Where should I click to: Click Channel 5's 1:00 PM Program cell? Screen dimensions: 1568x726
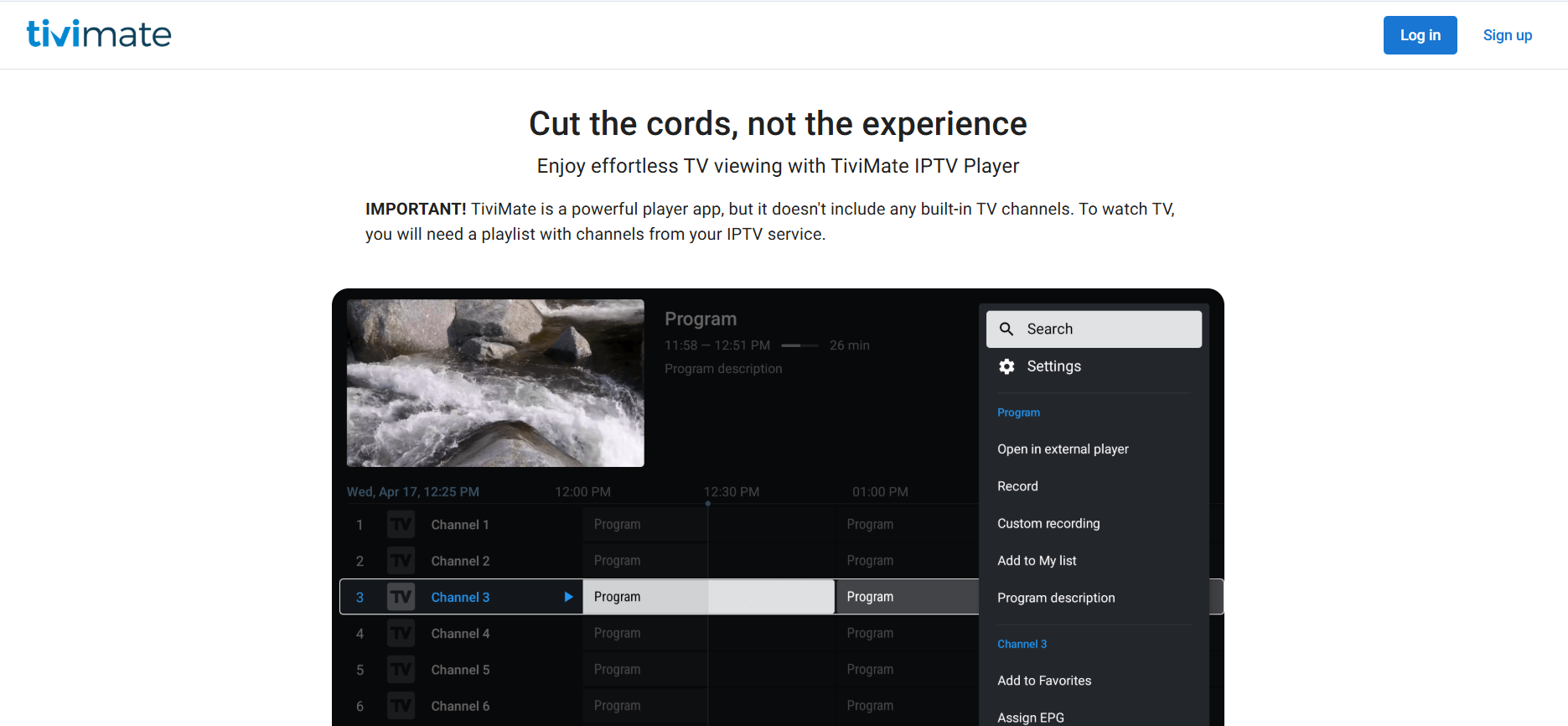pos(907,670)
